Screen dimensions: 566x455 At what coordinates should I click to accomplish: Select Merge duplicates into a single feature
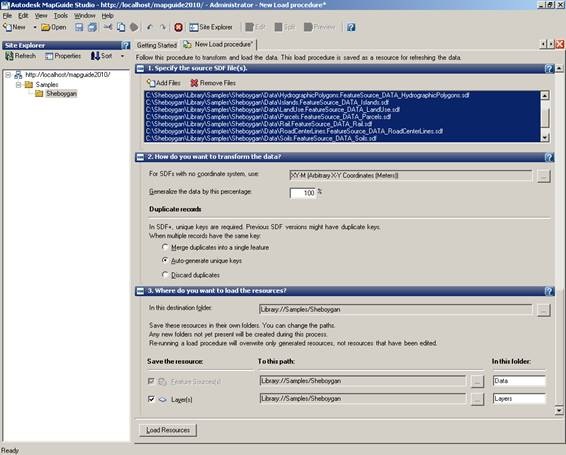point(165,247)
